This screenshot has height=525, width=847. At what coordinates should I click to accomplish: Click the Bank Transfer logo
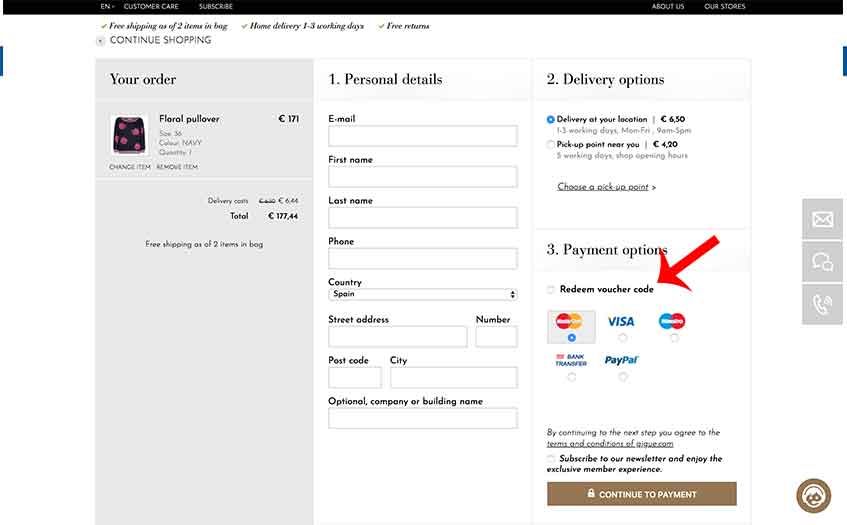click(x=571, y=360)
